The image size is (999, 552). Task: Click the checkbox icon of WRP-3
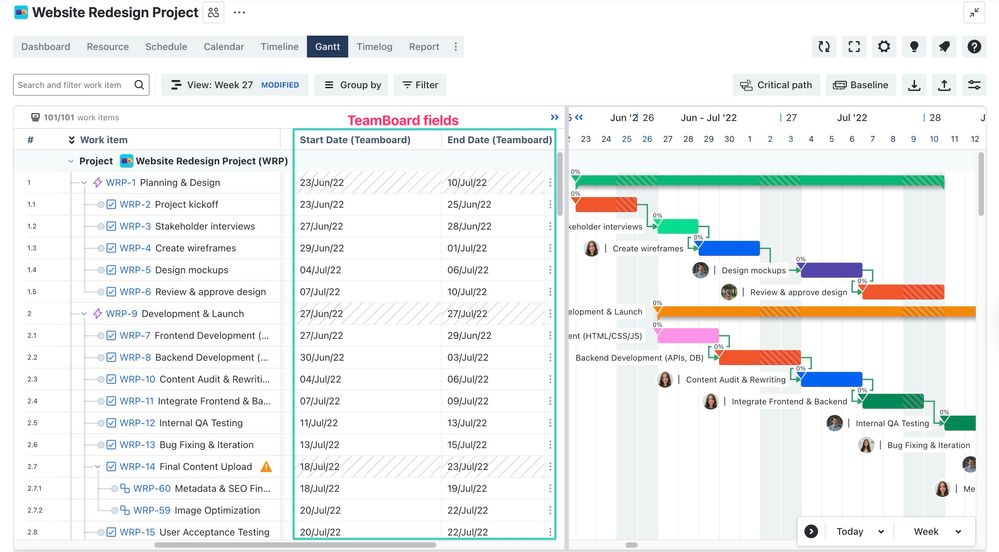(111, 226)
